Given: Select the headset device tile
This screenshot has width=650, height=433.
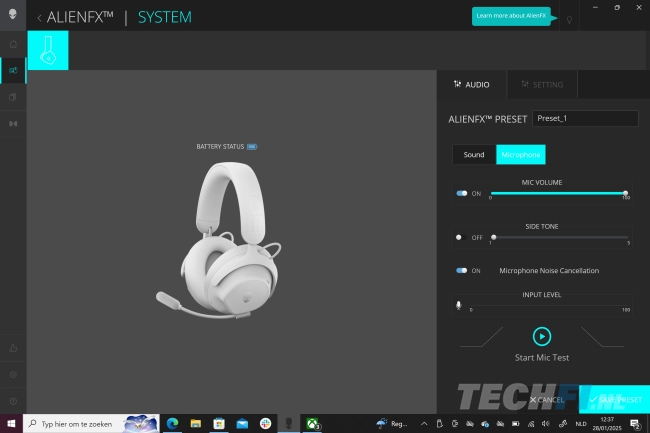Looking at the screenshot, I should (48, 51).
